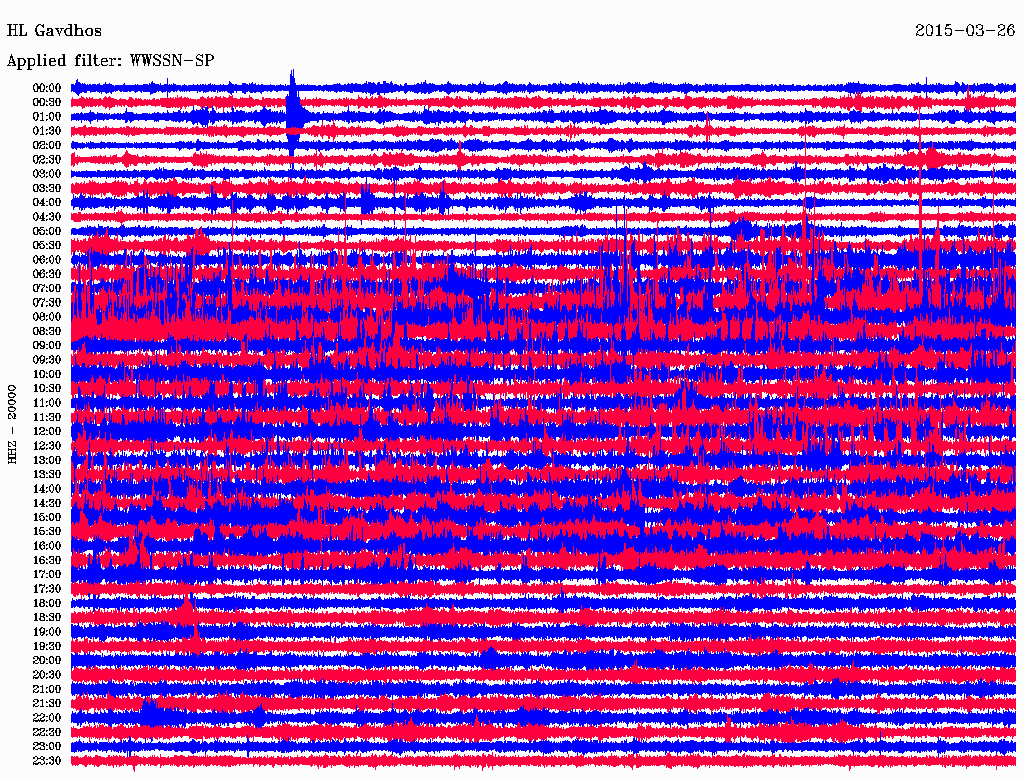Screen dimensions: 1024x780
Task: Click the 'HHZ - 20000' axis label
Action: pyautogui.click(x=12, y=425)
